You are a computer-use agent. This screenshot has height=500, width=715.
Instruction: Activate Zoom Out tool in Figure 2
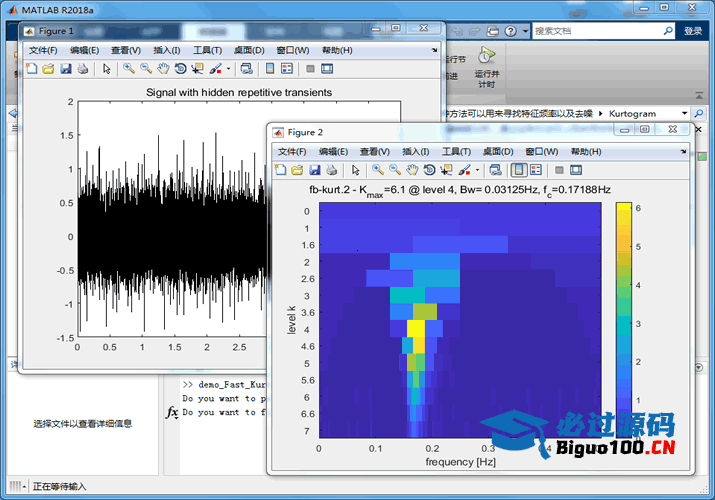395,170
